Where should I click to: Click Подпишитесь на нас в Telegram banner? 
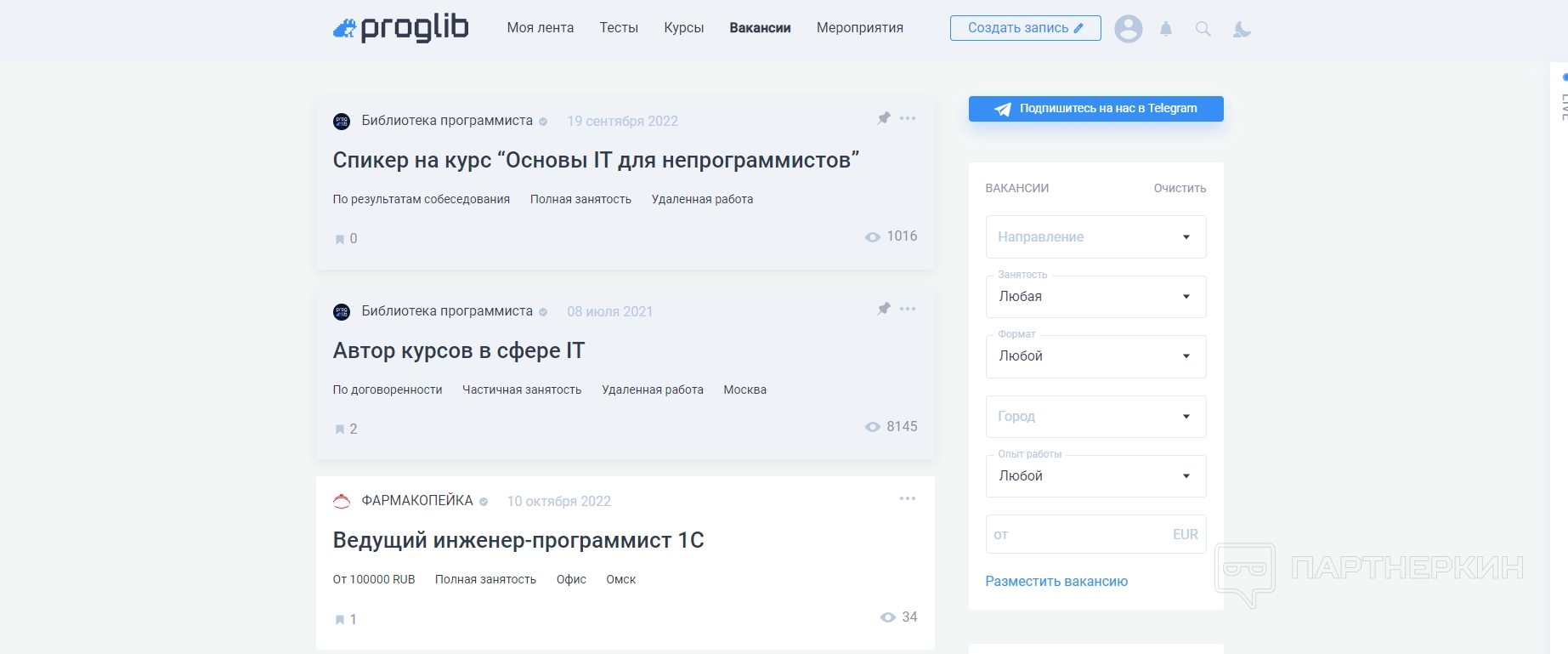tap(1095, 109)
